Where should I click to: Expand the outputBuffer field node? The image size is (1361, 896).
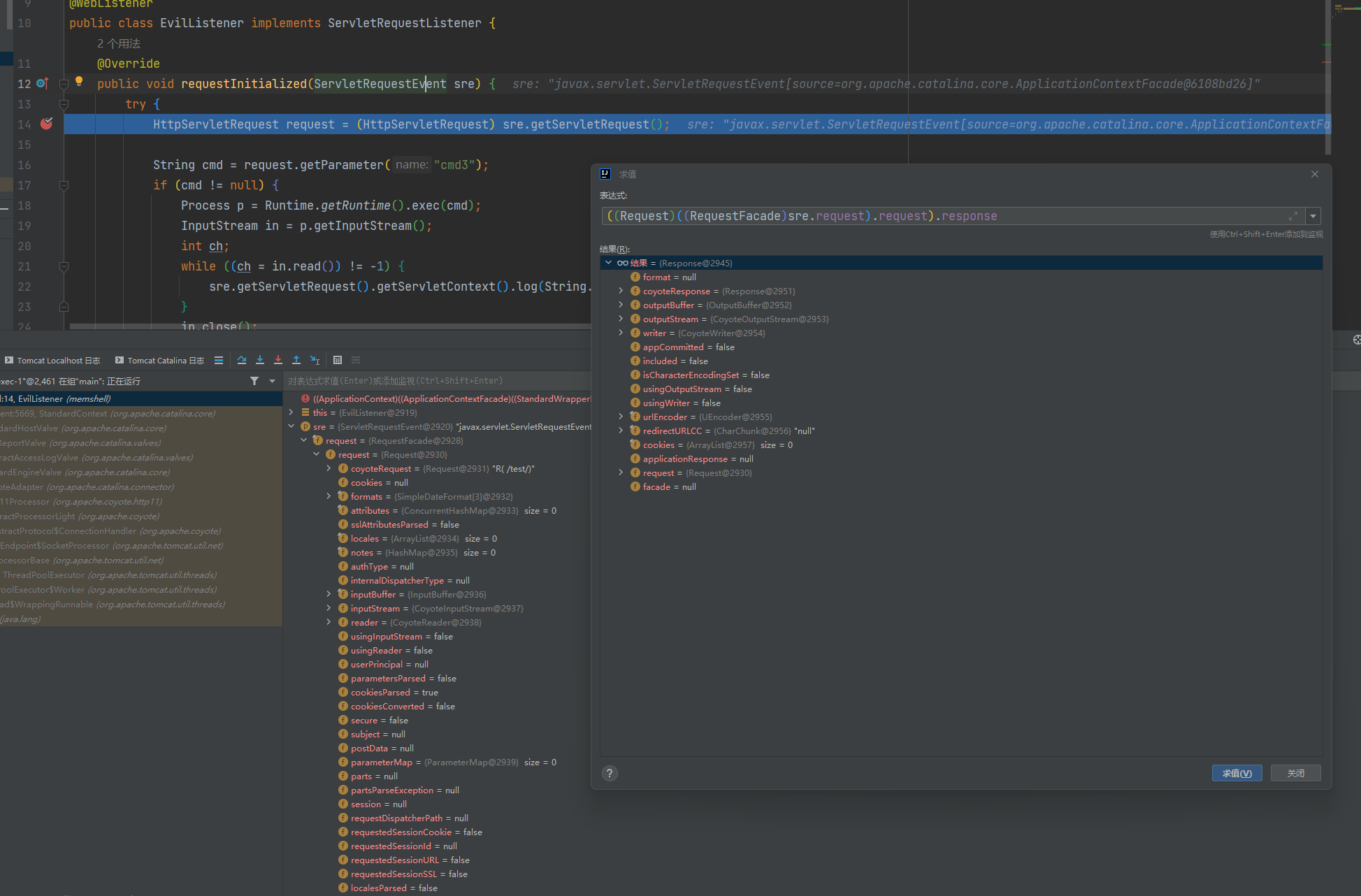[x=621, y=305]
